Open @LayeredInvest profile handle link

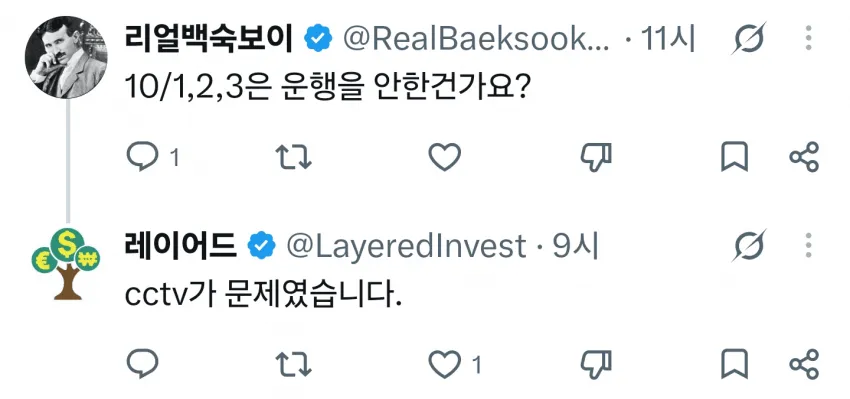click(x=405, y=247)
